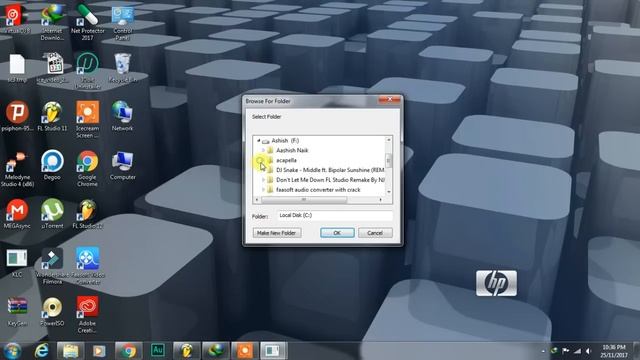The width and height of the screenshot is (640, 360).
Task: Open Windows Media Player from the taskbar
Action: tap(99, 351)
